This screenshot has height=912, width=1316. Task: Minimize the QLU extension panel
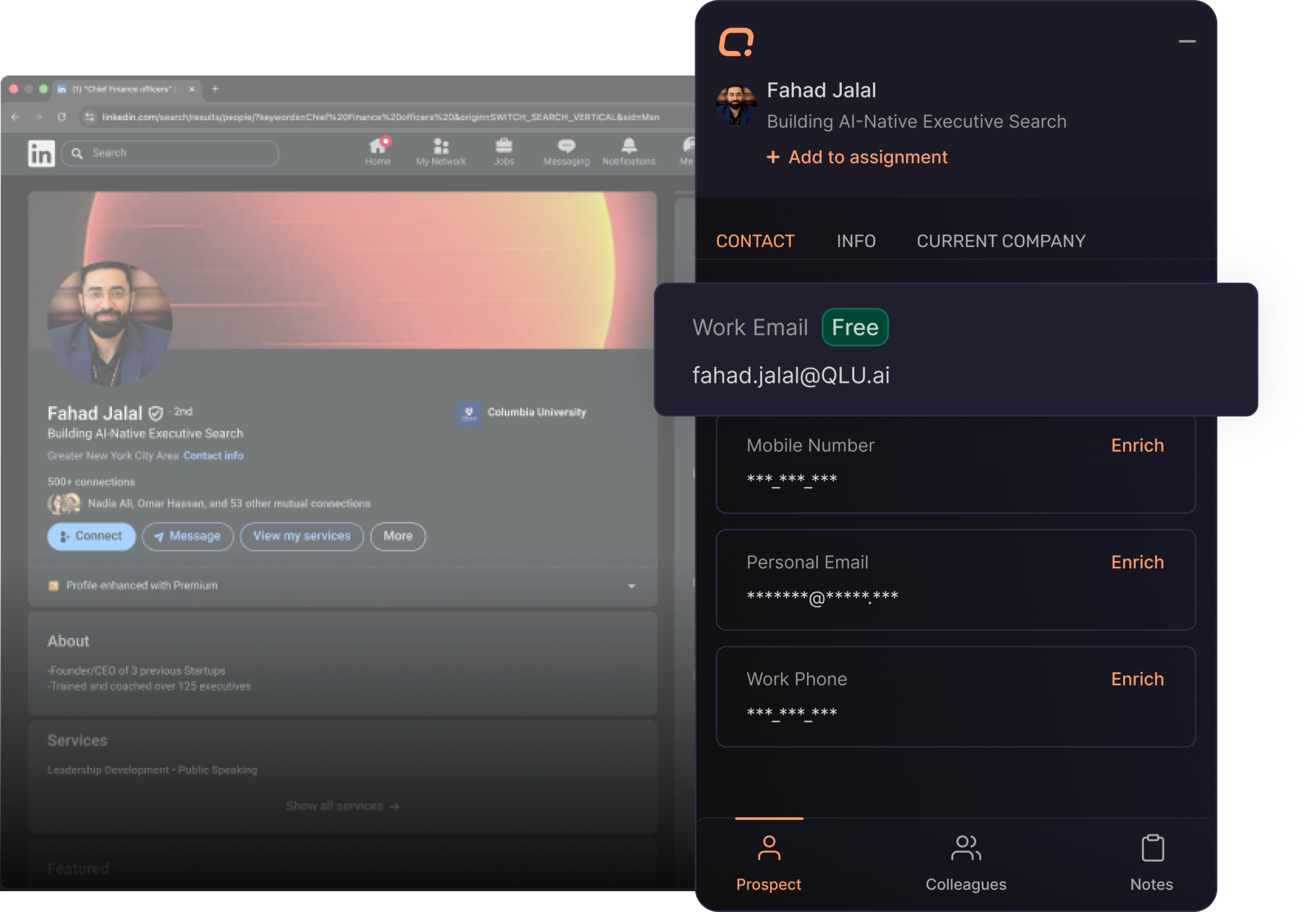1187,42
